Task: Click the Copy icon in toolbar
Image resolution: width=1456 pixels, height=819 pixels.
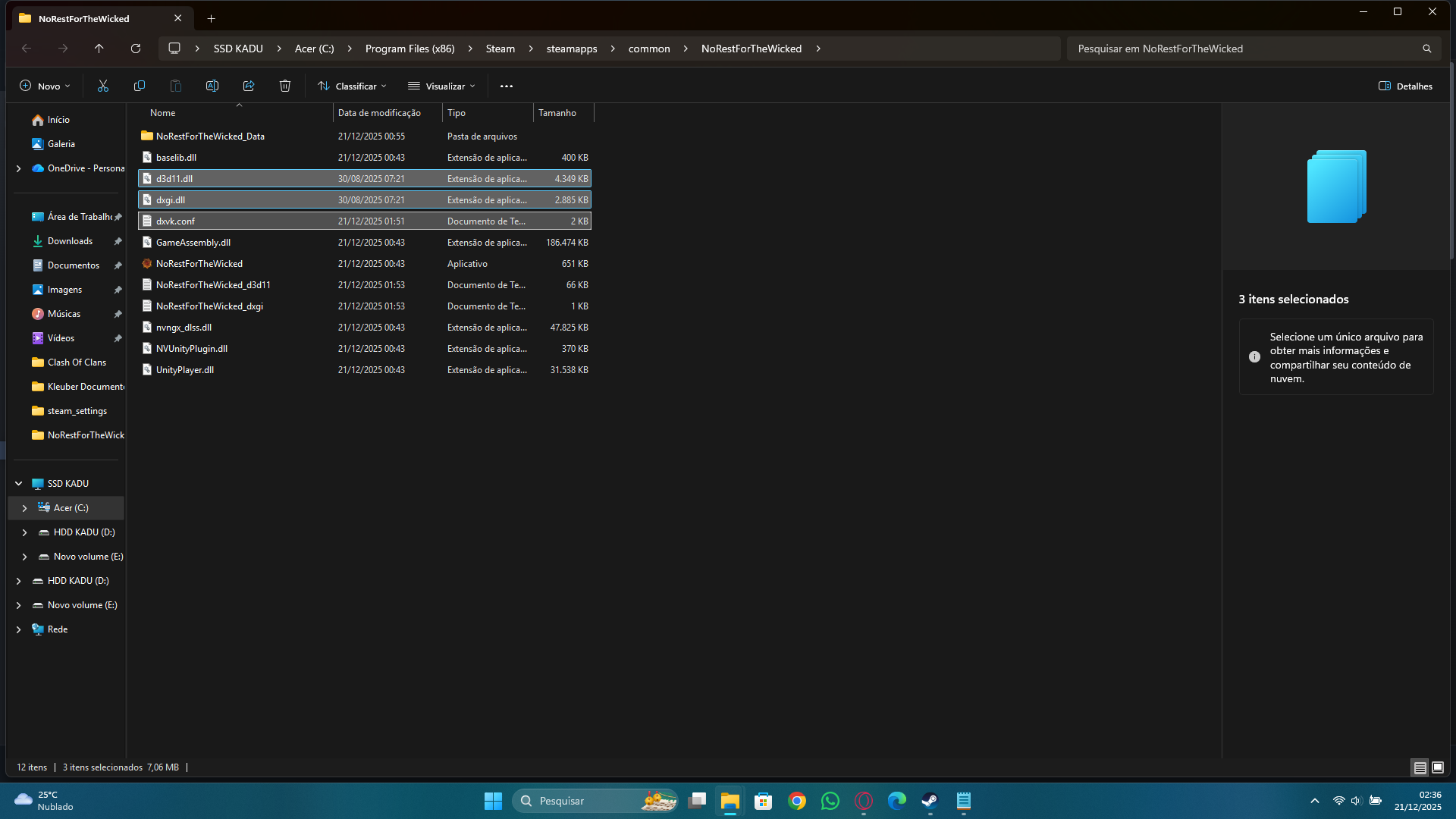Action: click(140, 86)
